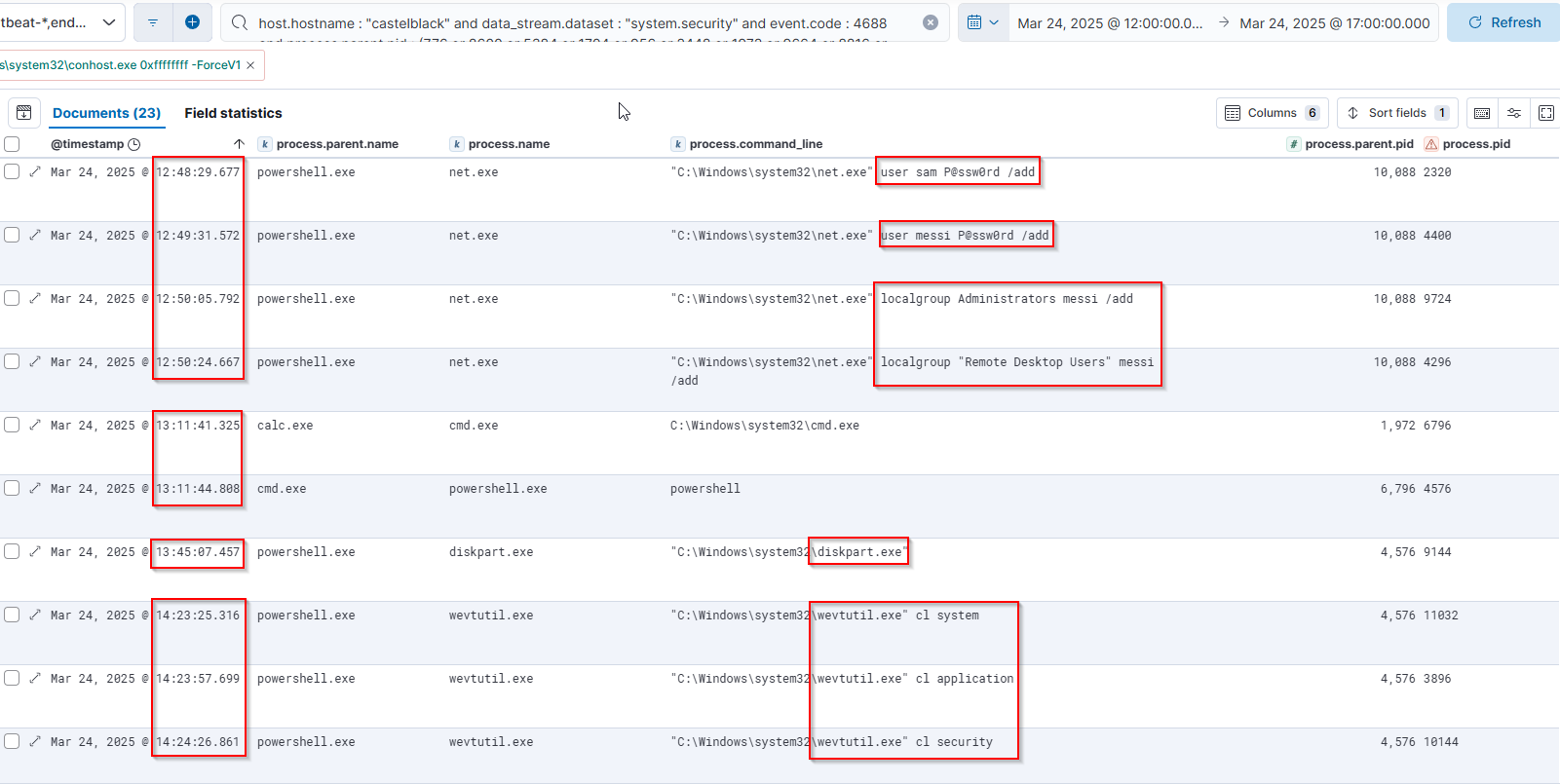Expand the 12:48:29.677 document row
Screen dimensions: 1560x784
[35, 171]
